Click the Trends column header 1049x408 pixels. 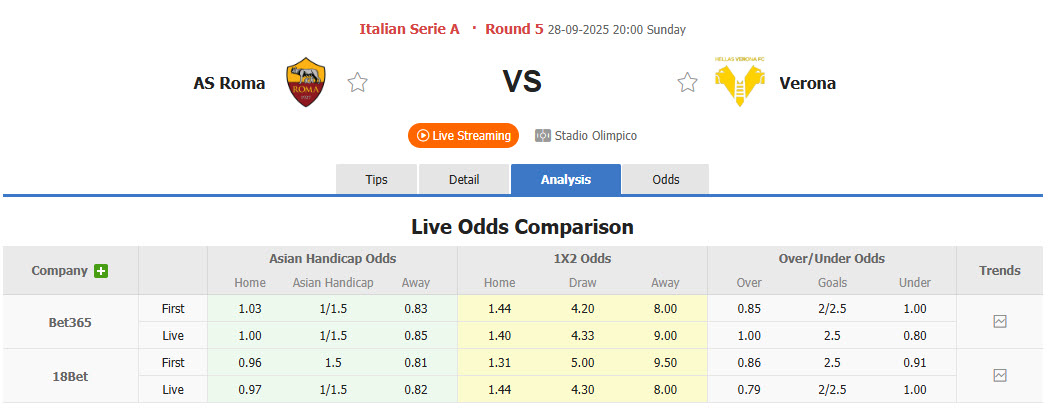(x=1000, y=270)
